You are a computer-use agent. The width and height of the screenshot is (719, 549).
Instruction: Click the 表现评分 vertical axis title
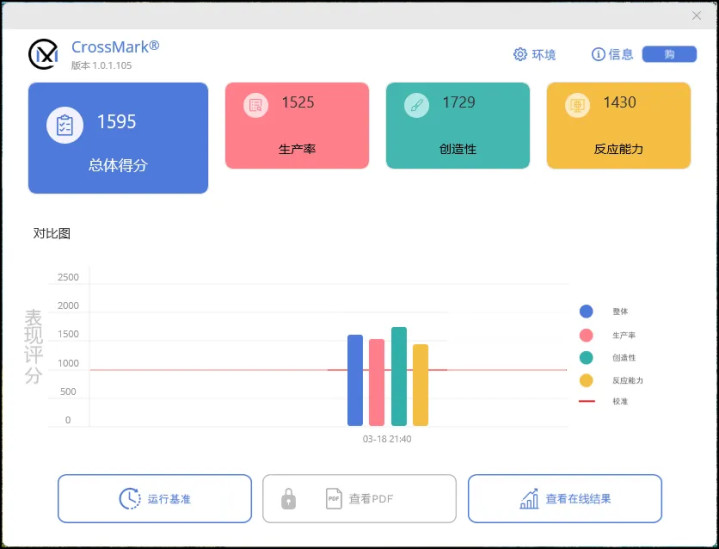tap(33, 347)
